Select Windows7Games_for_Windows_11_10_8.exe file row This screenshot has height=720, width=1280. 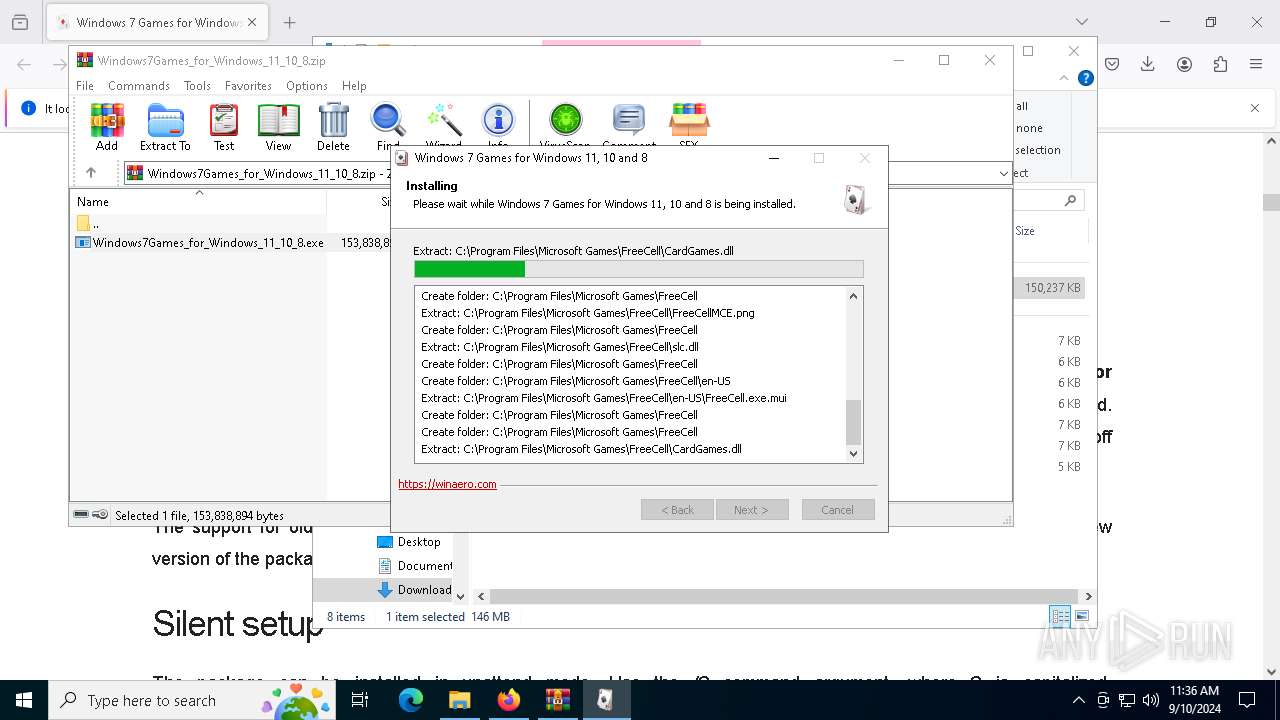tap(199, 242)
